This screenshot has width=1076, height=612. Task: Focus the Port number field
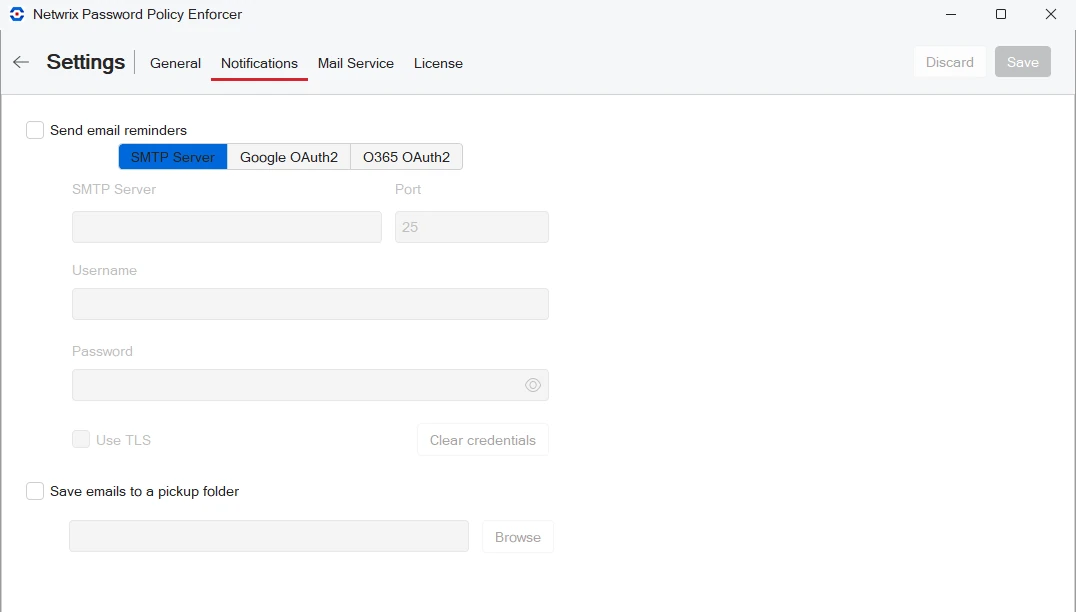[x=471, y=227]
